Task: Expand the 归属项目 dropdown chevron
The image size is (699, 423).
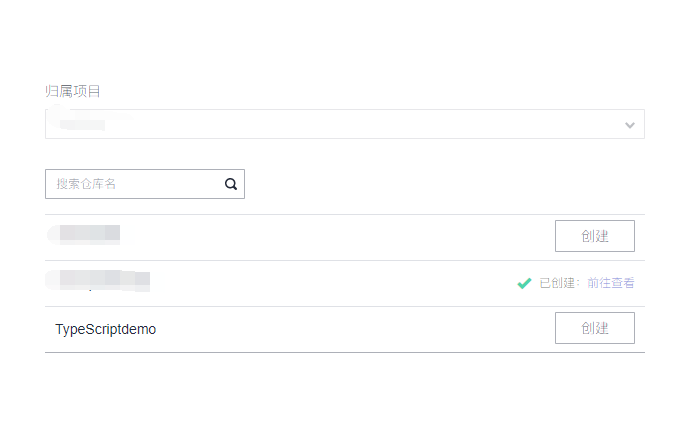Action: [629, 125]
